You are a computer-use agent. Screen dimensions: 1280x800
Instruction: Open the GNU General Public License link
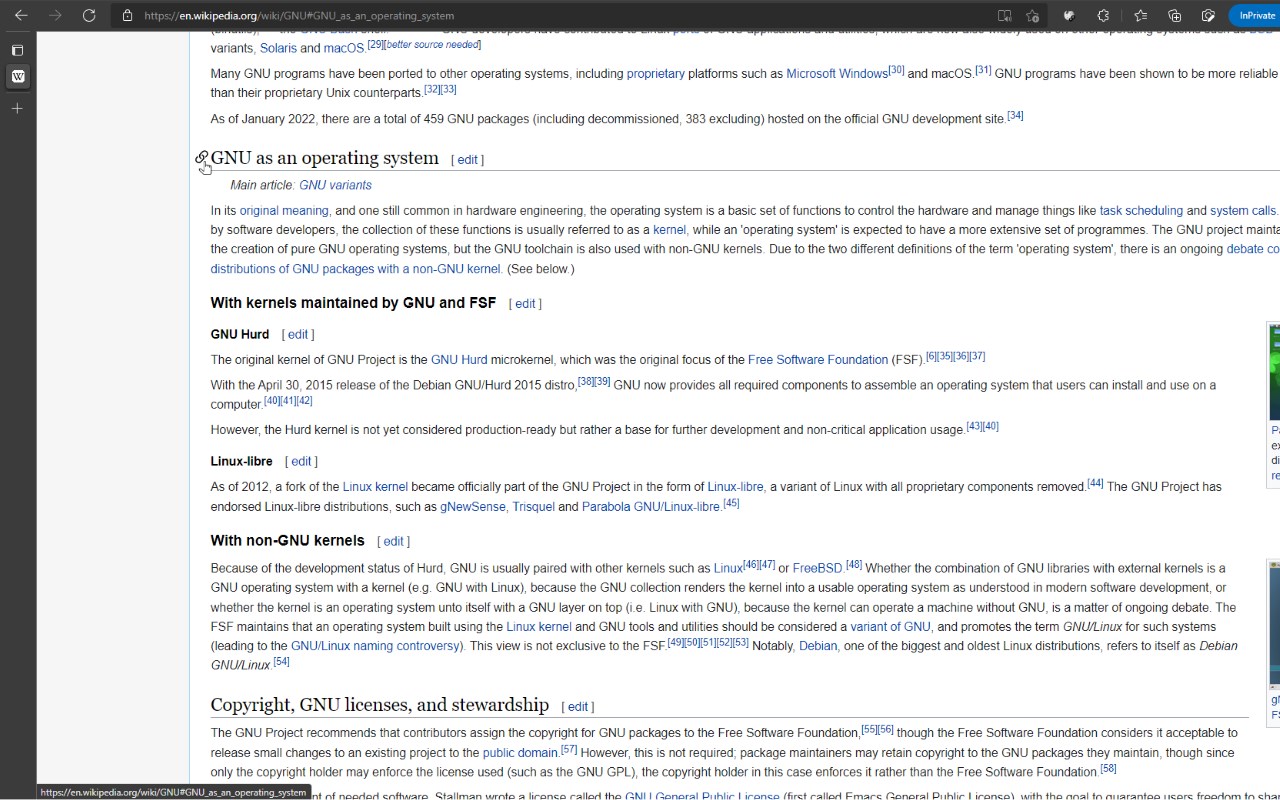(x=702, y=797)
